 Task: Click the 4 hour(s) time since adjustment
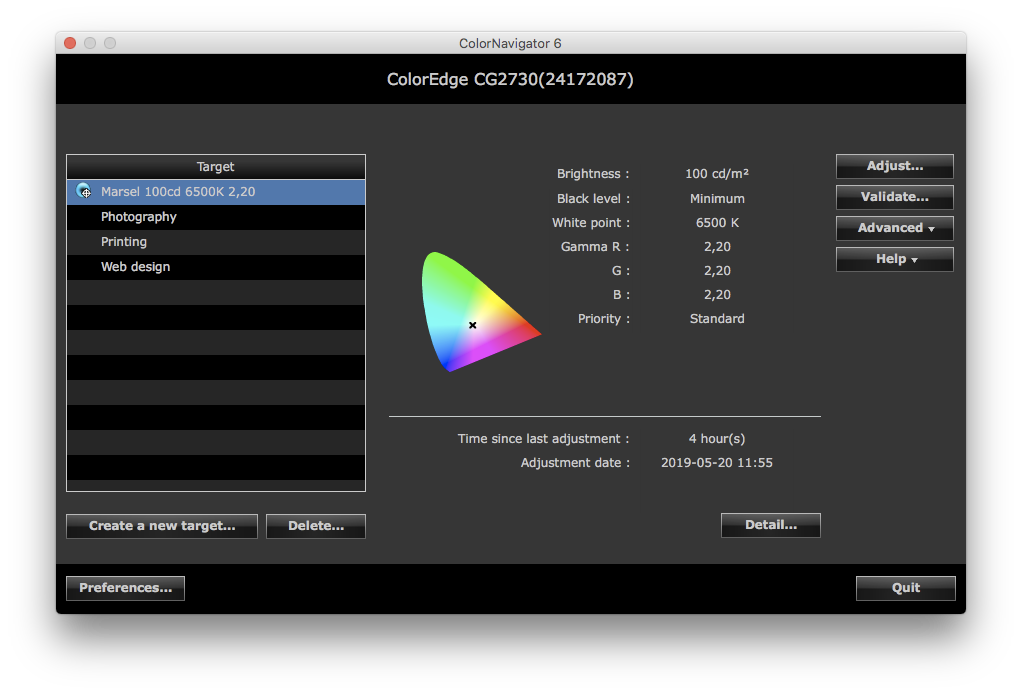pyautogui.click(x=717, y=439)
